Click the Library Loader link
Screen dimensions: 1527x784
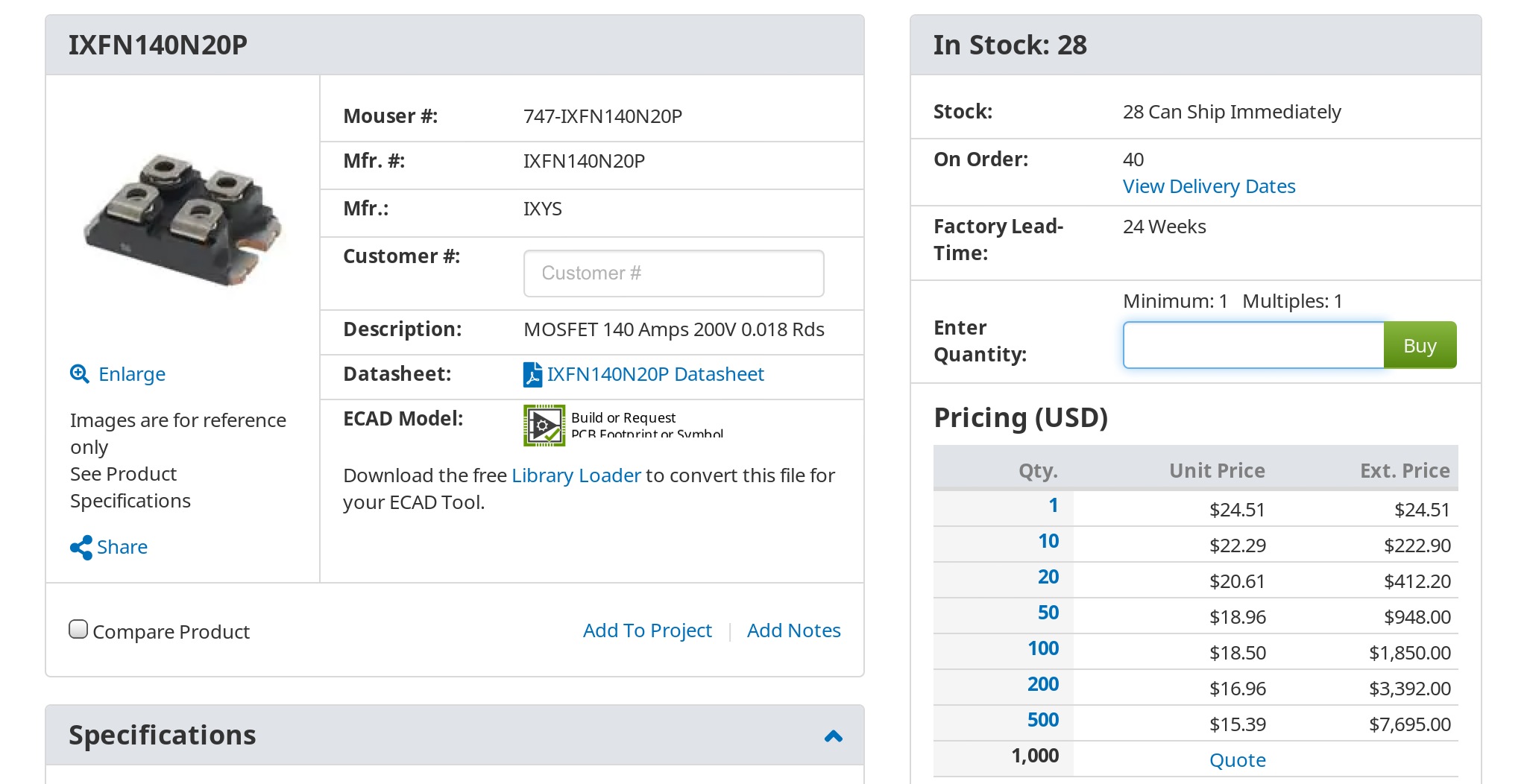tap(576, 475)
